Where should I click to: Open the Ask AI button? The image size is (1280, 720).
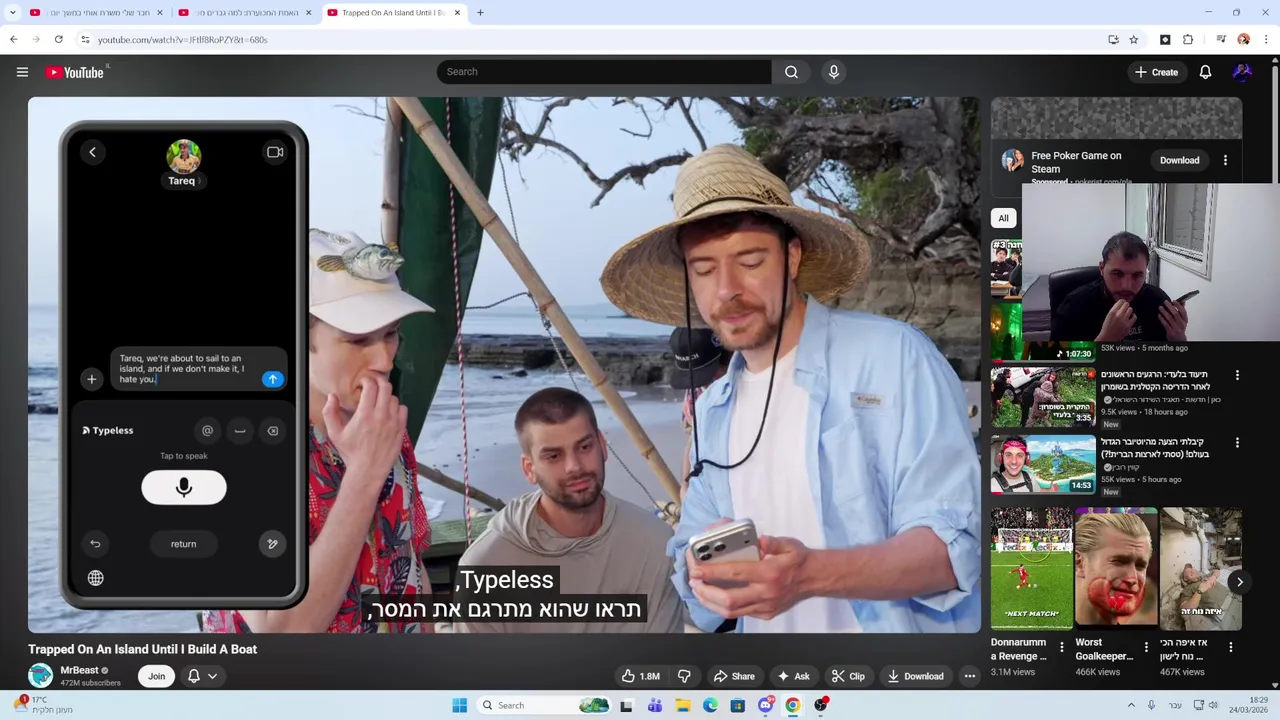[793, 676]
